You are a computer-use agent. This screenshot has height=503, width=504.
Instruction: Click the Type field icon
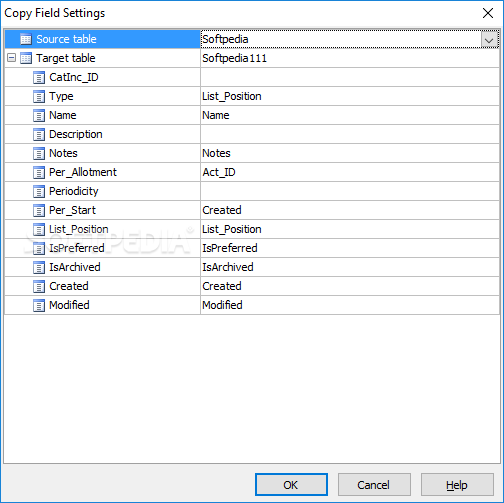pyautogui.click(x=39, y=96)
